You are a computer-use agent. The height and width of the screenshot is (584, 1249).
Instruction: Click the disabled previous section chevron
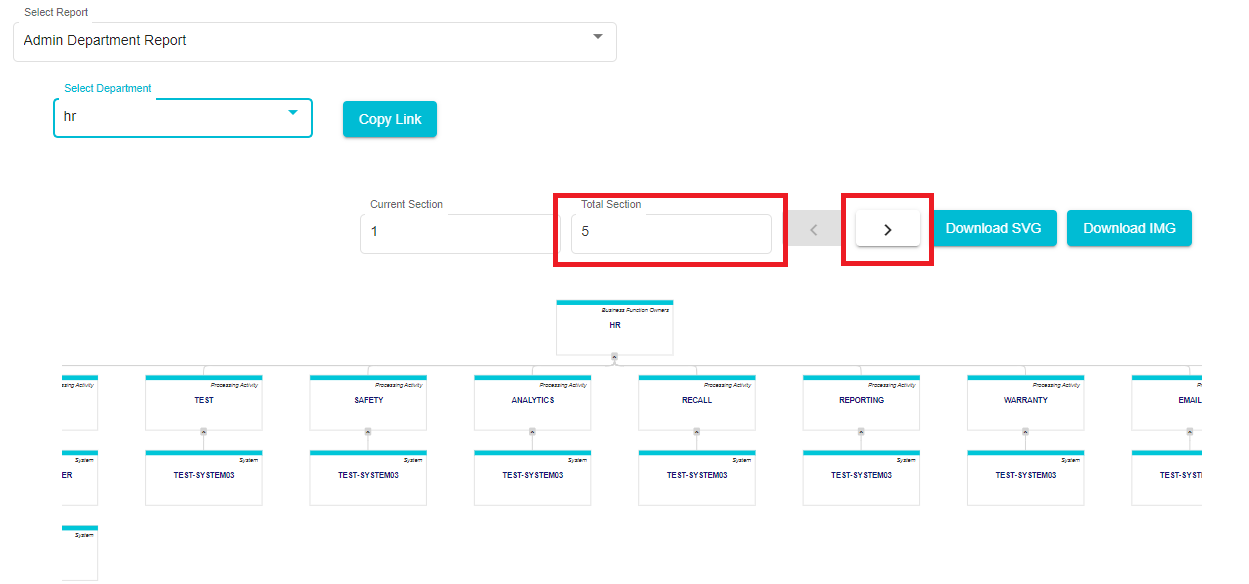(x=814, y=229)
